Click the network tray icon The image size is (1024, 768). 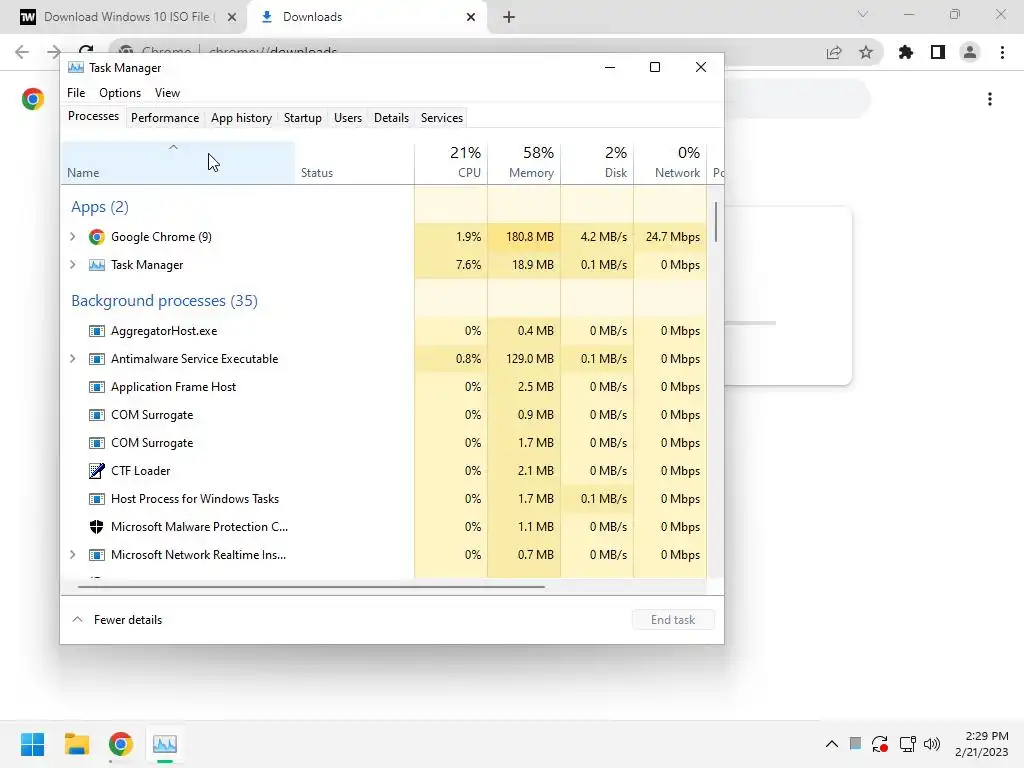click(907, 744)
